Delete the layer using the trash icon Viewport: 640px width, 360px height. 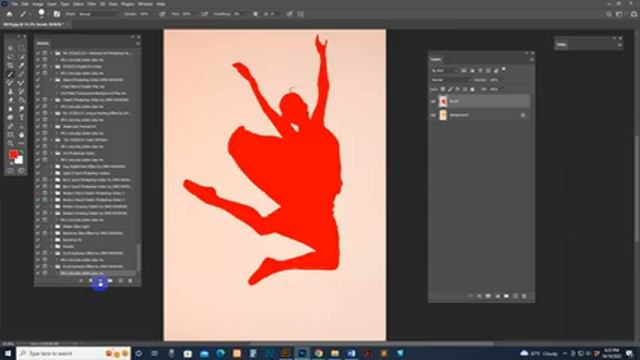tap(524, 296)
